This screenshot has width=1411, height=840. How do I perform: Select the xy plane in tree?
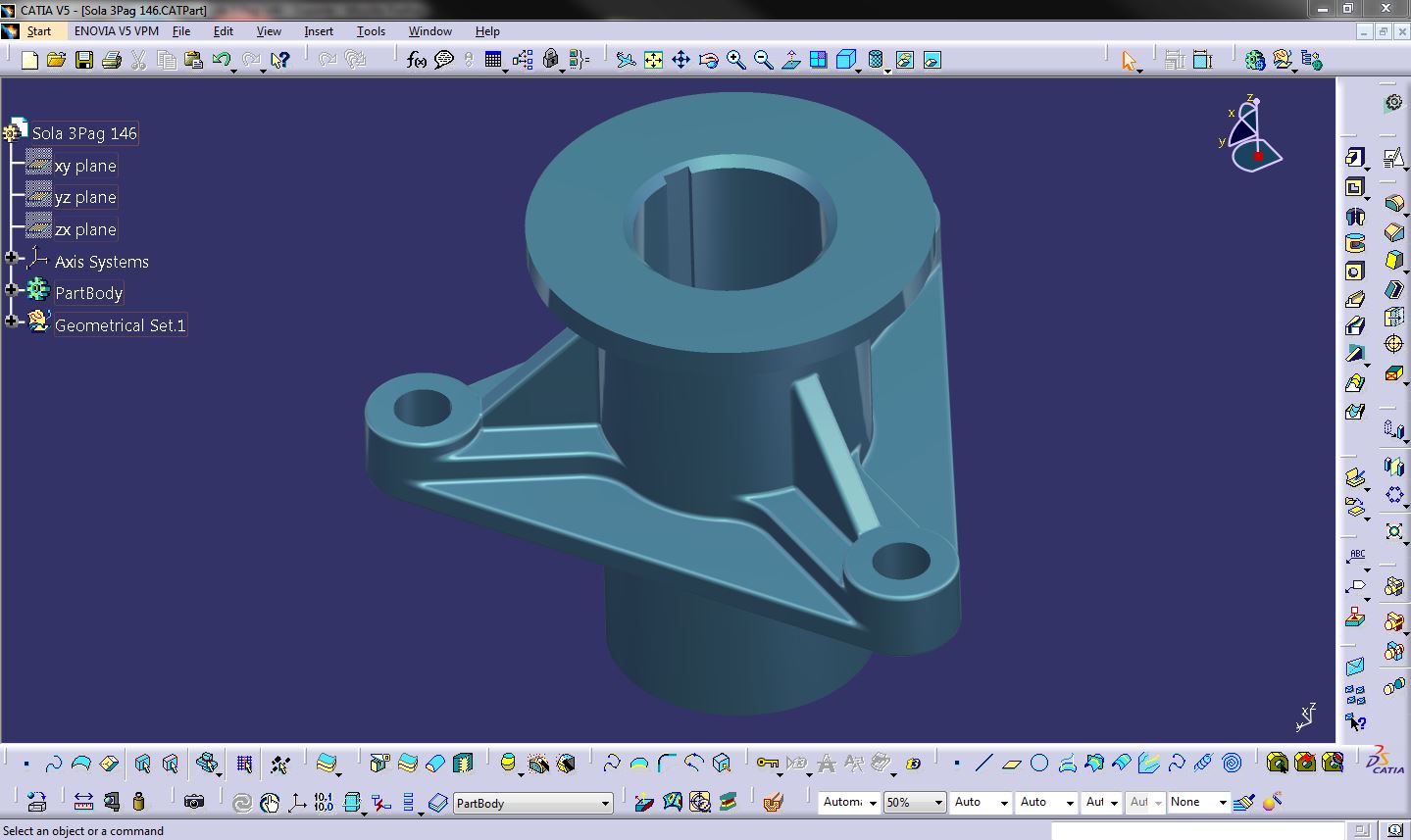(x=85, y=166)
